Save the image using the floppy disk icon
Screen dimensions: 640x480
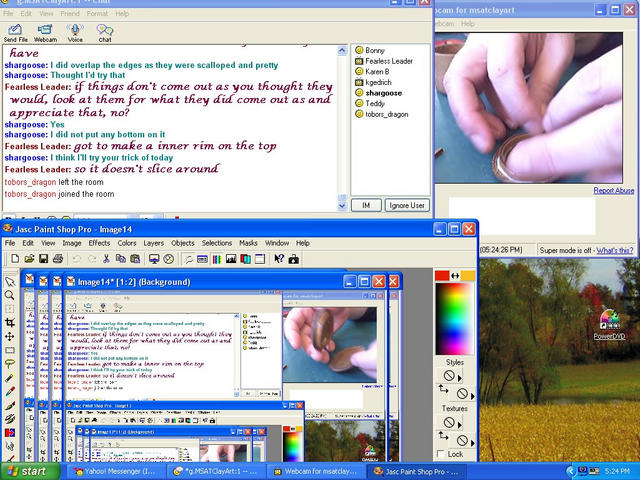click(x=43, y=259)
